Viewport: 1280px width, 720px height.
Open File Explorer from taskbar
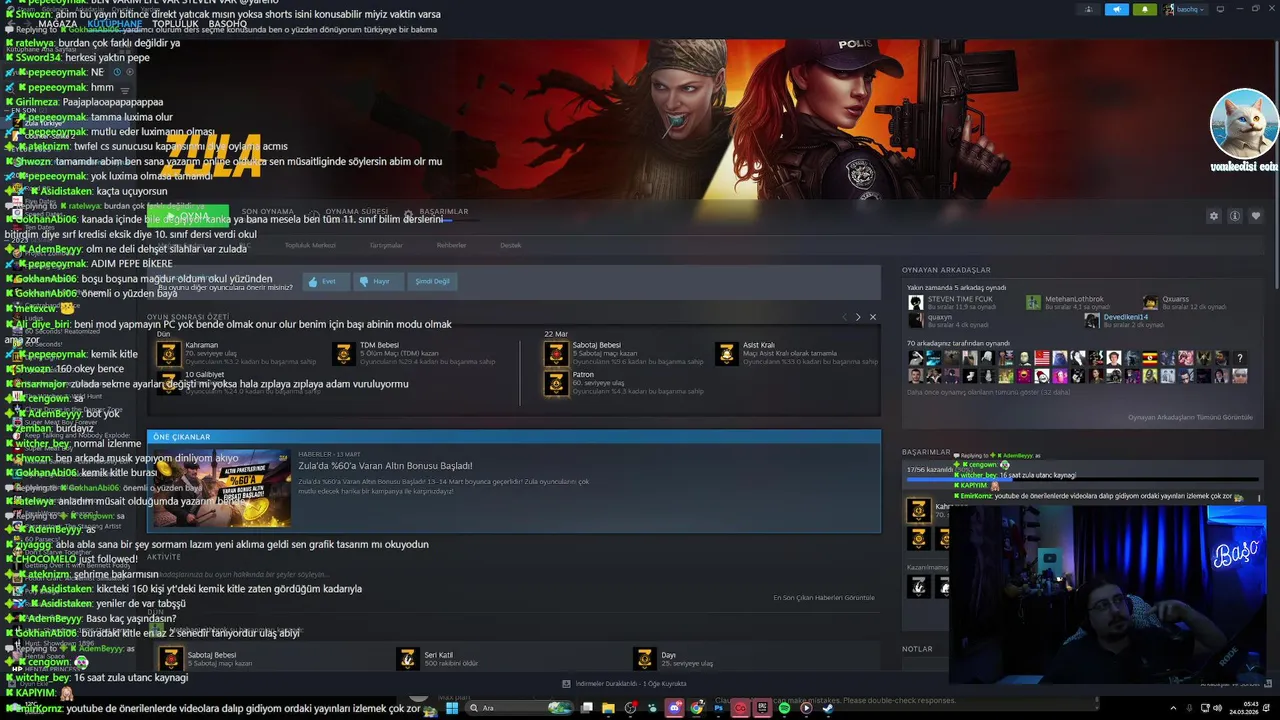(609, 708)
